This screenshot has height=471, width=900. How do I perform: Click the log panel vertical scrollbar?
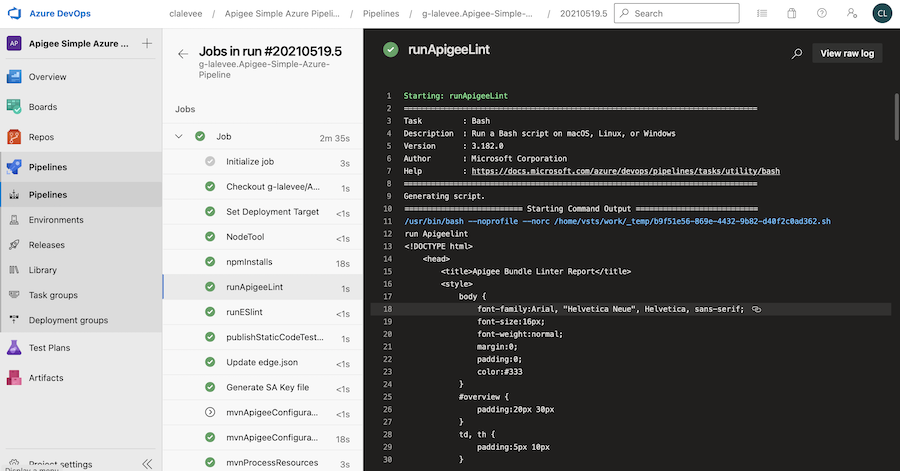[897, 117]
